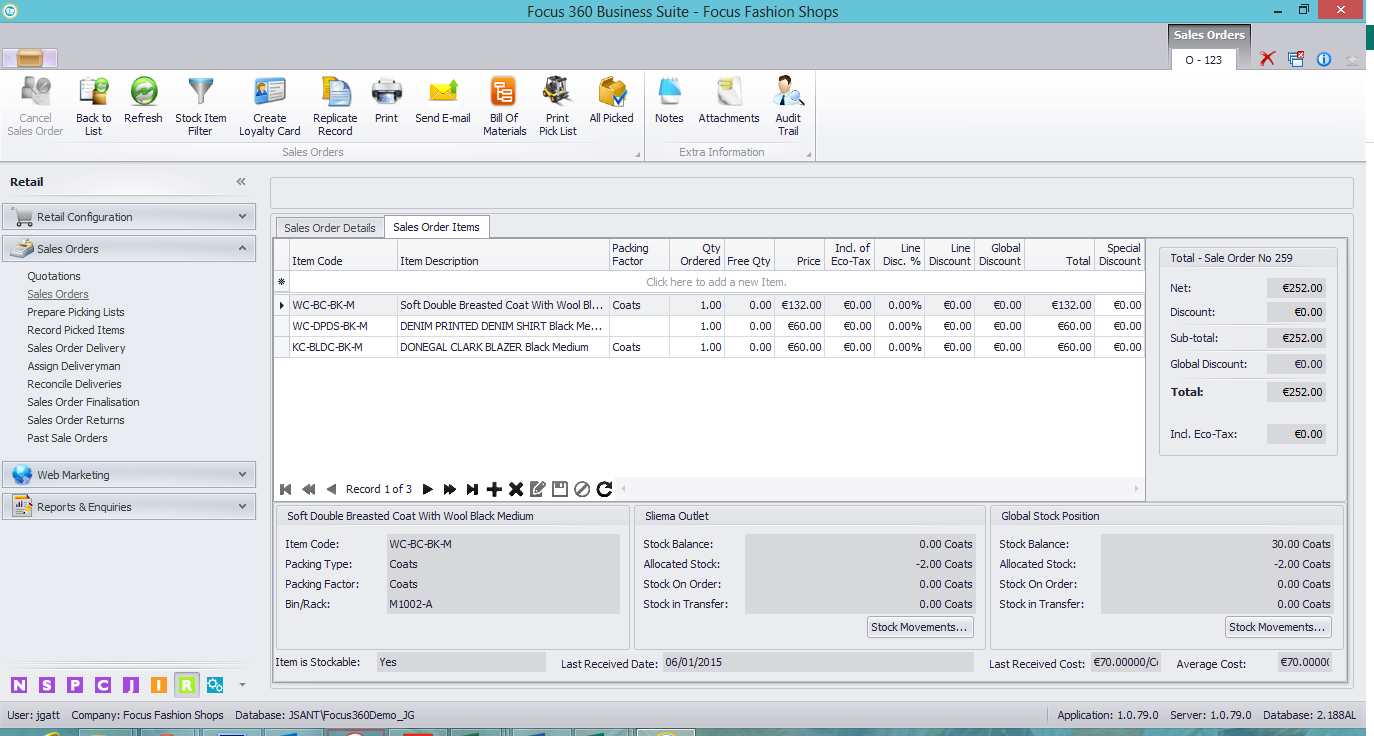
Task: Collapse the Retail navigation pane
Action: 241,182
